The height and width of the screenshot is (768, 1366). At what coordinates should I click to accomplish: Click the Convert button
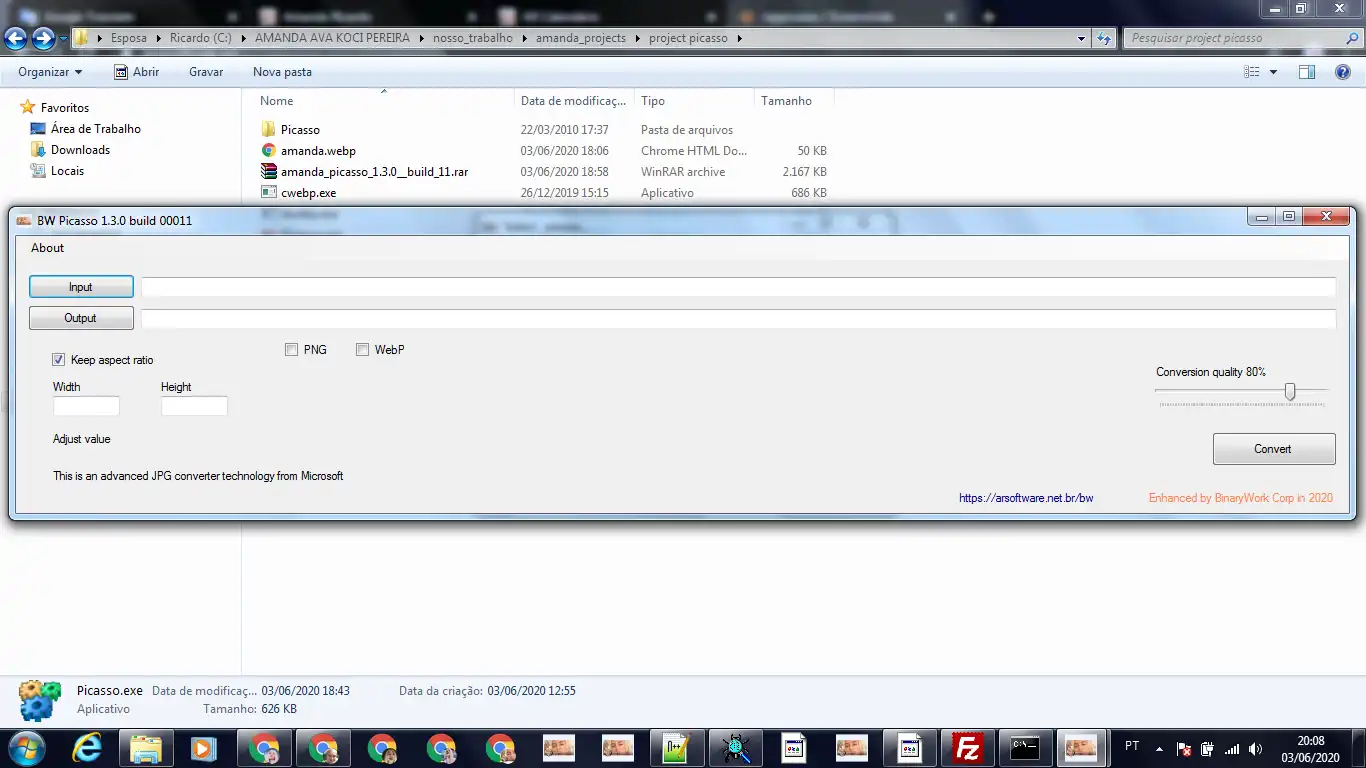[1274, 449]
